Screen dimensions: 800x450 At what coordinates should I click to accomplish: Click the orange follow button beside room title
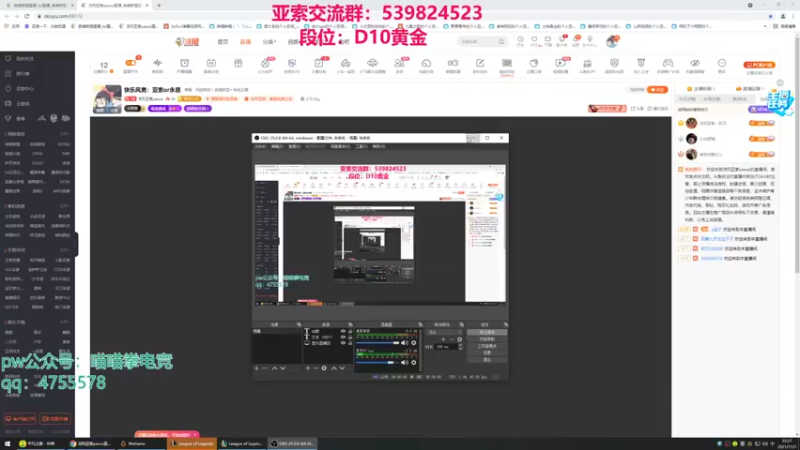tap(657, 90)
